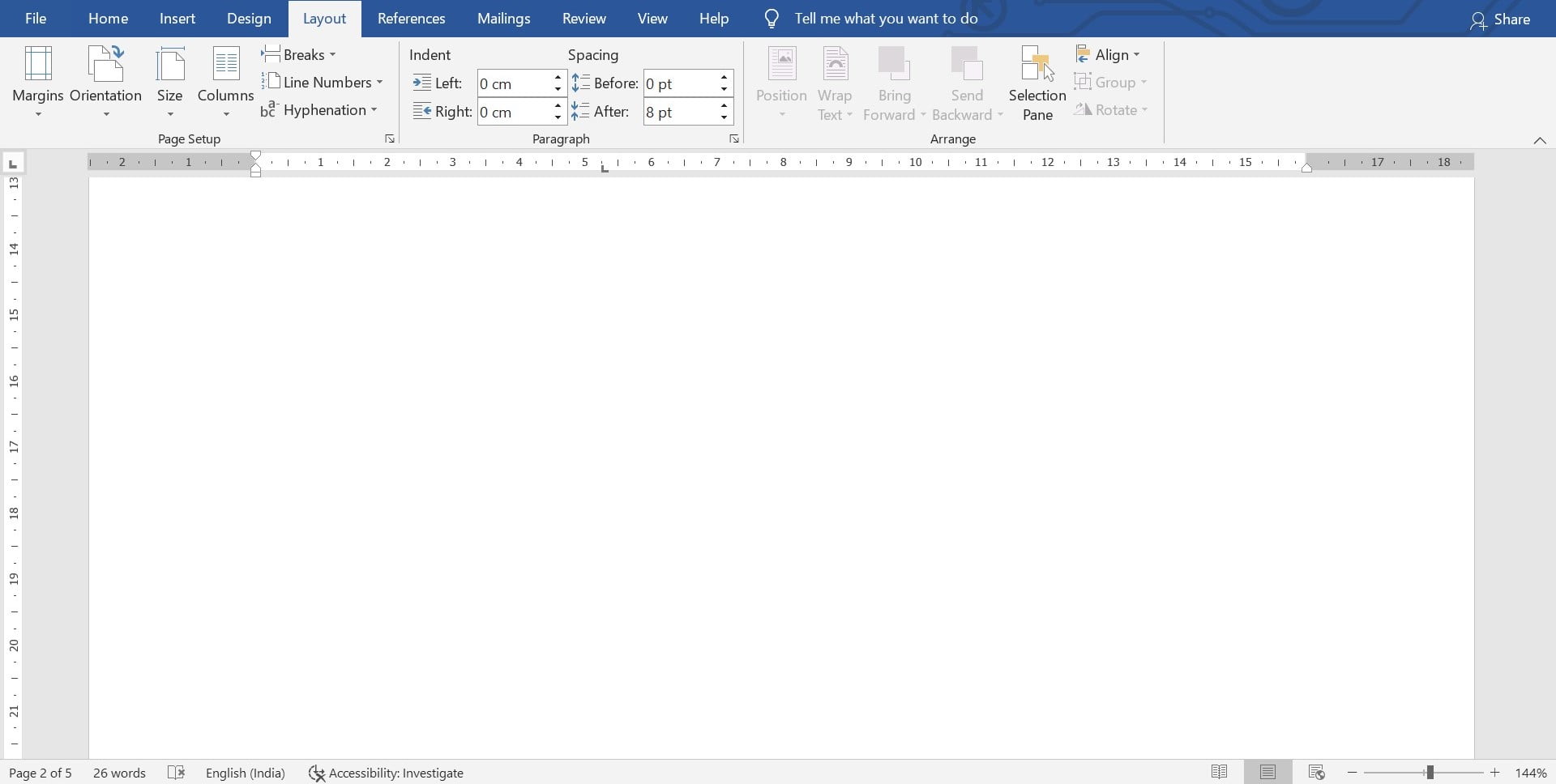Open the Hyphenation dropdown
This screenshot has height=784, width=1556.
pos(318,109)
